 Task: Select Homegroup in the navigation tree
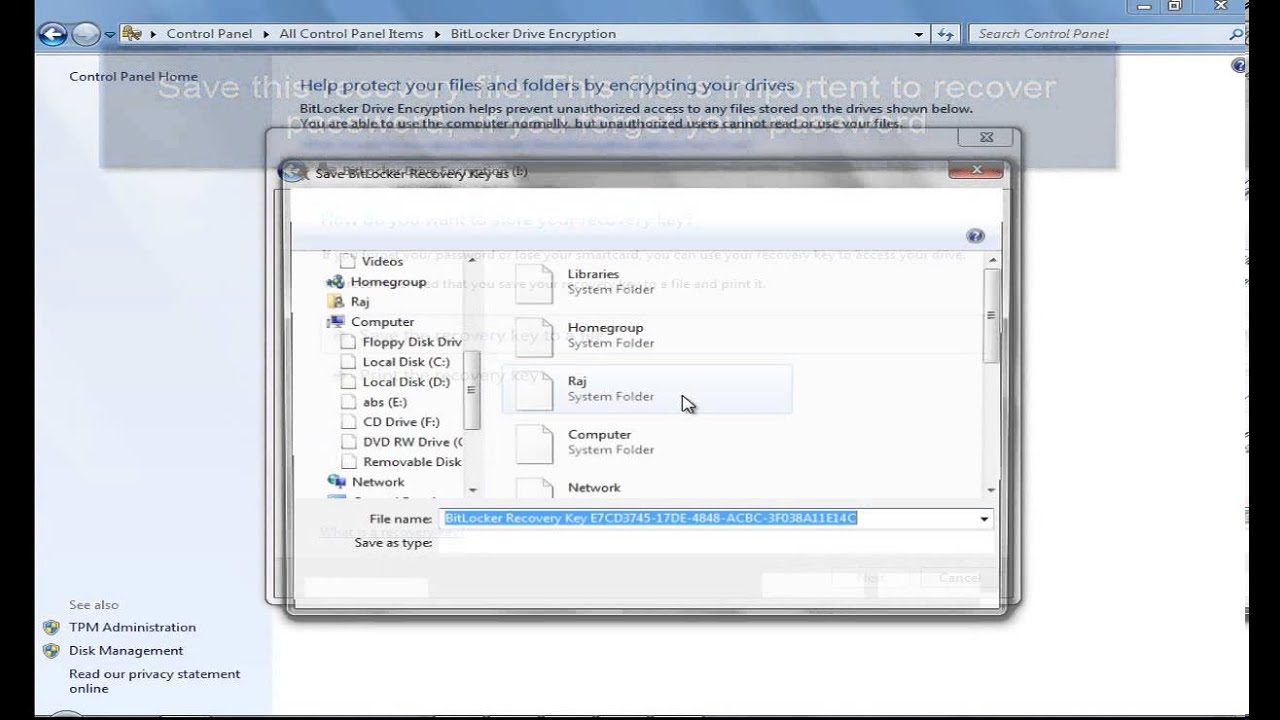pyautogui.click(x=388, y=282)
